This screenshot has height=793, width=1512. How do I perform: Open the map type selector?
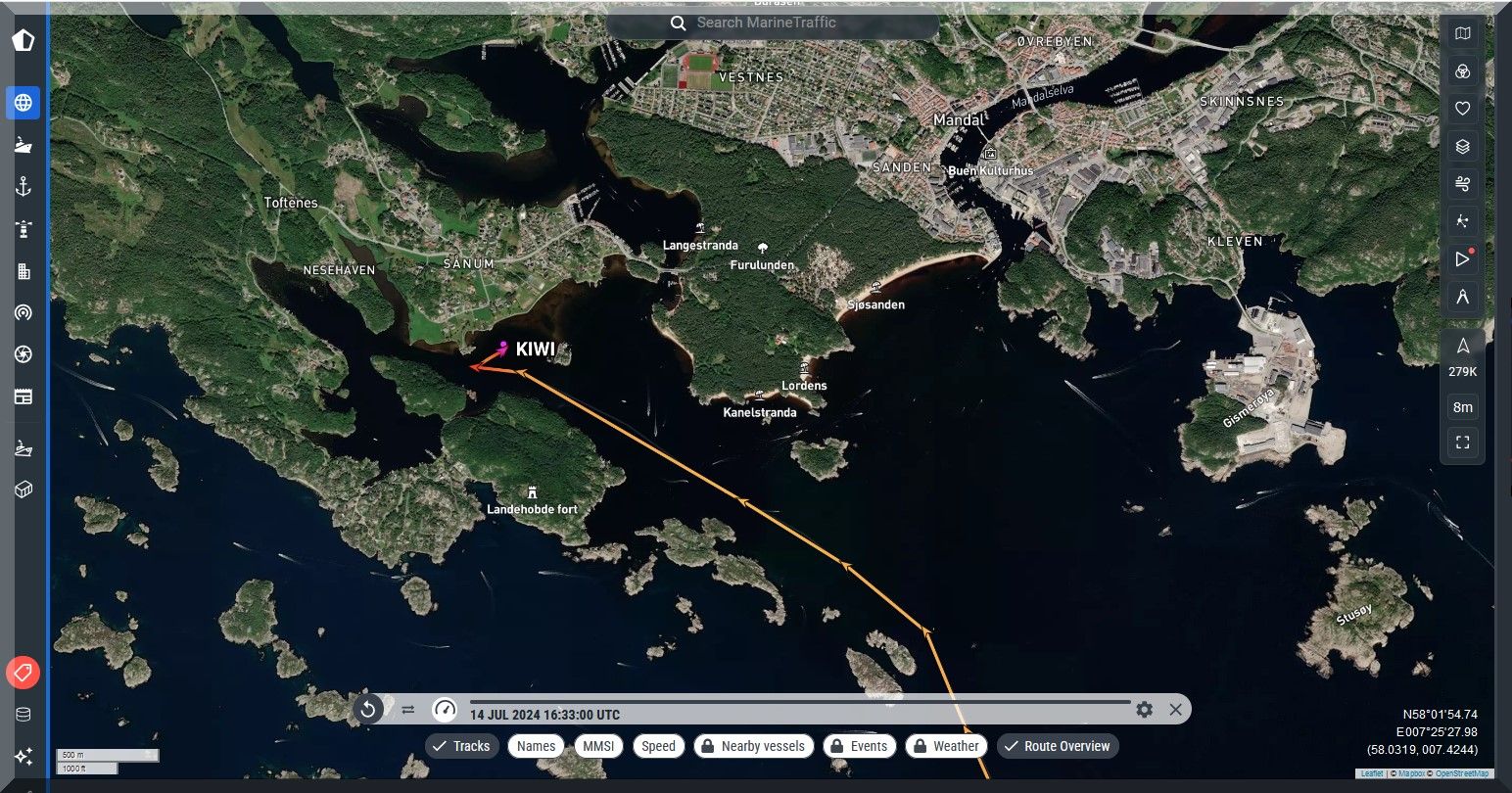1462,34
